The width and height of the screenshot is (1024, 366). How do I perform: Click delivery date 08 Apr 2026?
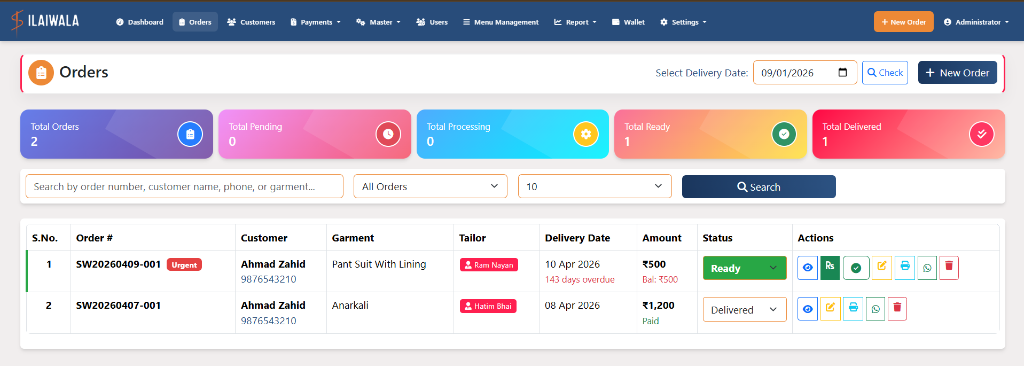tap(572, 305)
